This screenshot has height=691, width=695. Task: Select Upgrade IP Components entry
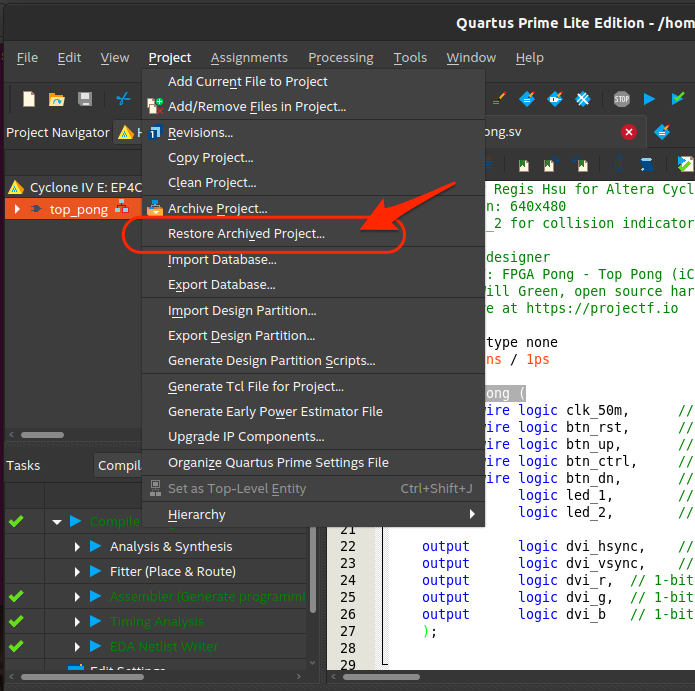tap(313, 437)
